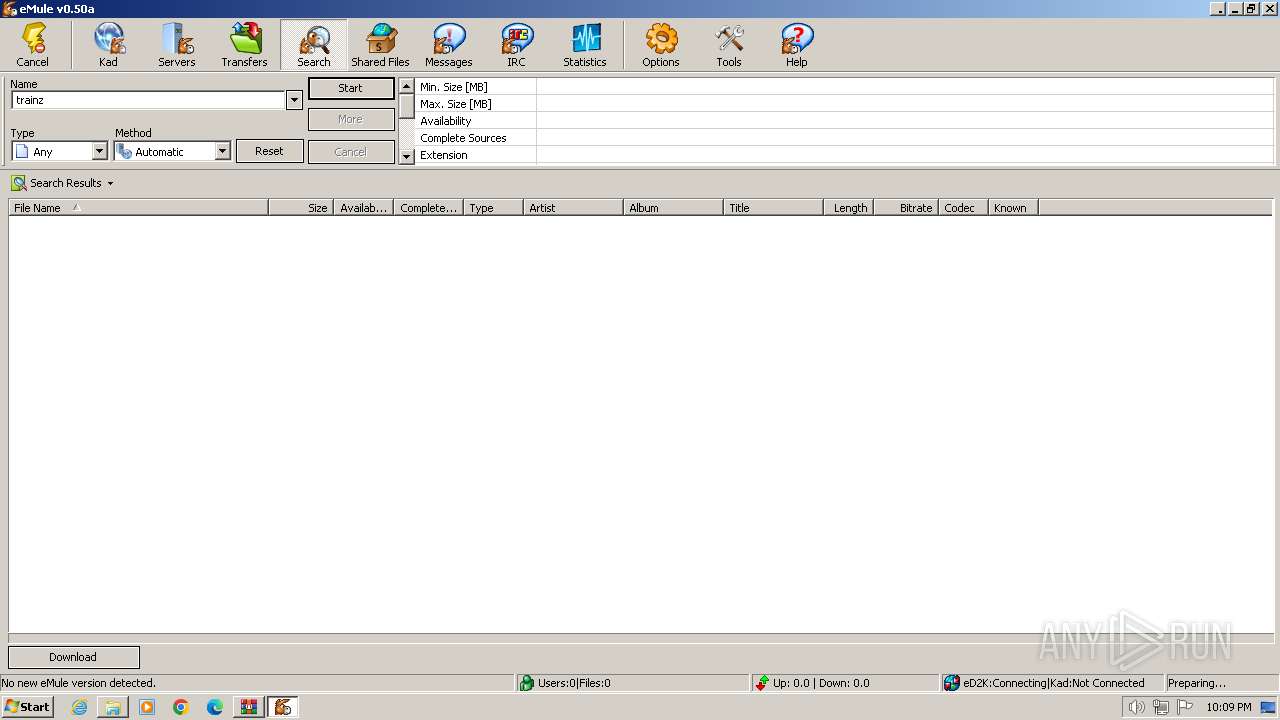
Task: Click the network tray icon
Action: [x=1161, y=707]
